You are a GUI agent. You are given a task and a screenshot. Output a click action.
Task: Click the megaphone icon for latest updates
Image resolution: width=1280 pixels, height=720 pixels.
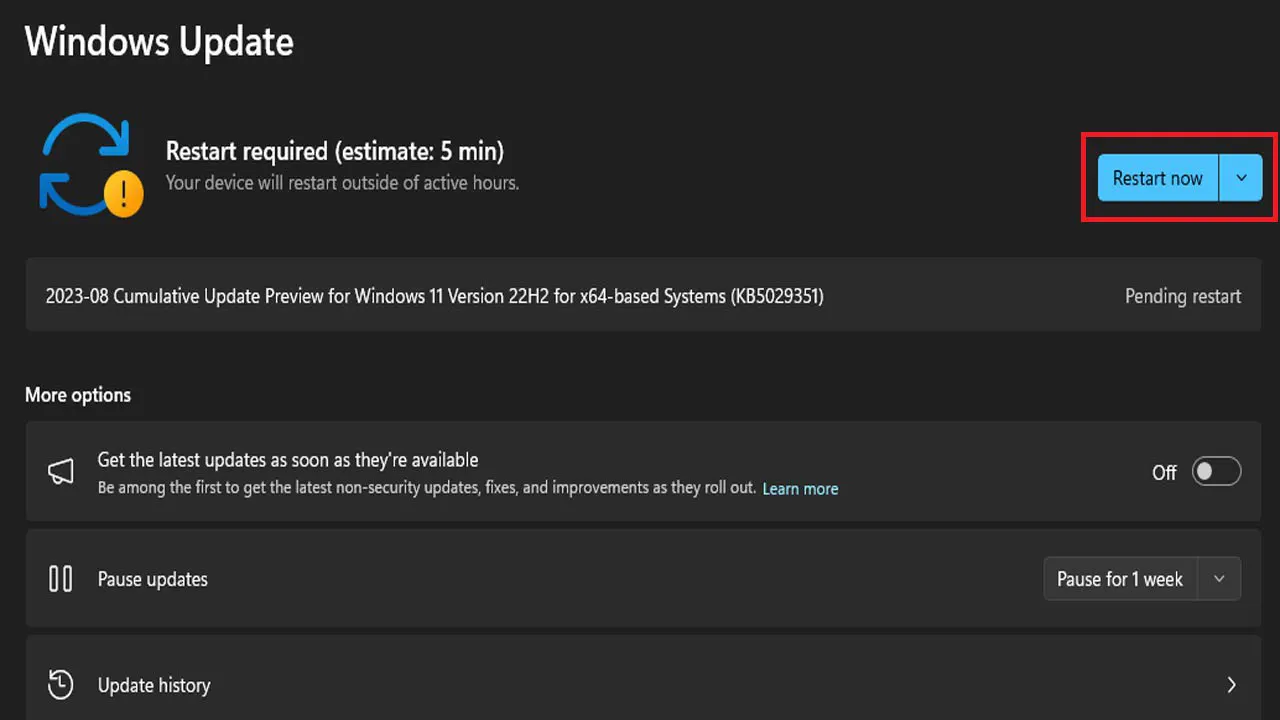[61, 472]
